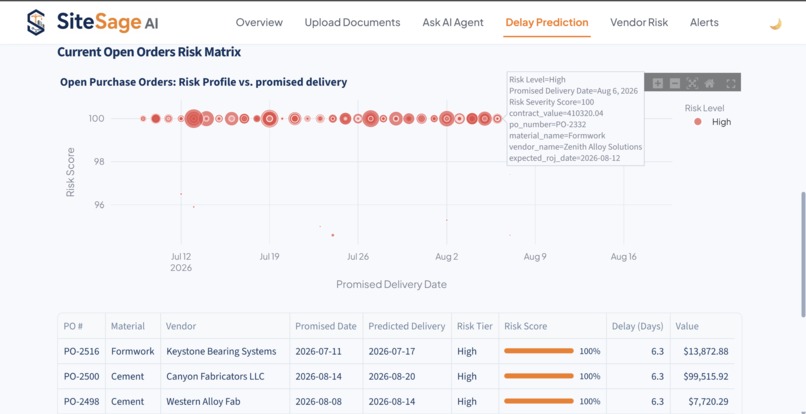Viewport: 806px width, 414px height.
Task: Click value $13,872.88
Action: click(x=705, y=351)
